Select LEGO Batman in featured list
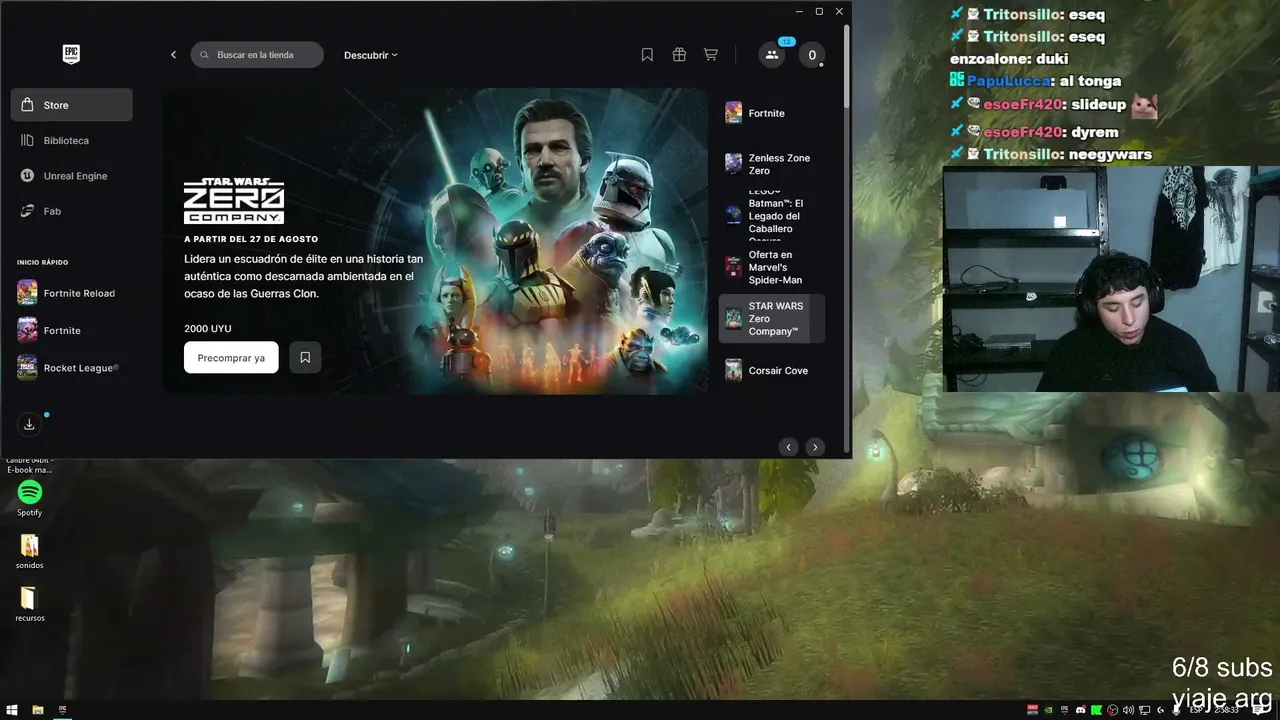Image resolution: width=1280 pixels, height=720 pixels. point(772,215)
